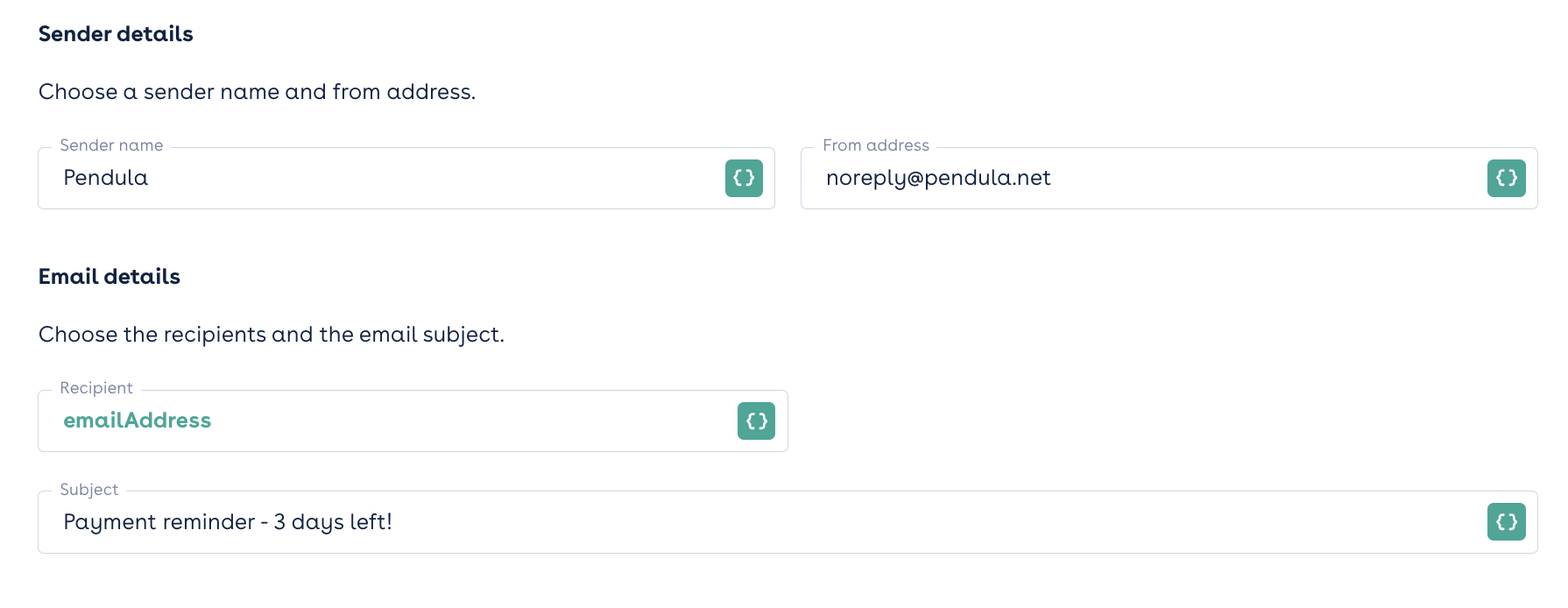This screenshot has height=608, width=1568.
Task: Click the 'Subject' field label
Action: coord(89,490)
